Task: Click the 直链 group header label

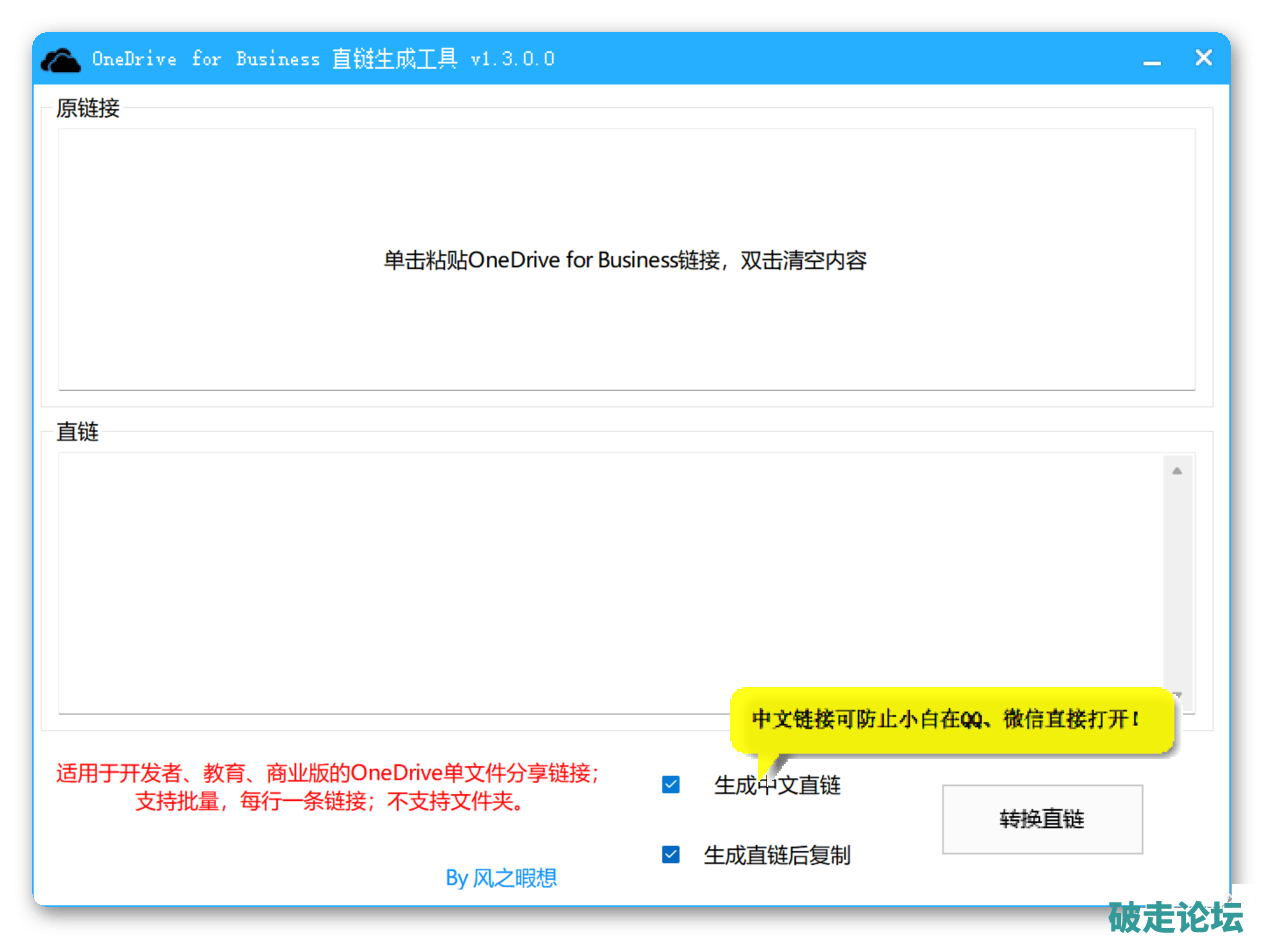Action: [77, 433]
